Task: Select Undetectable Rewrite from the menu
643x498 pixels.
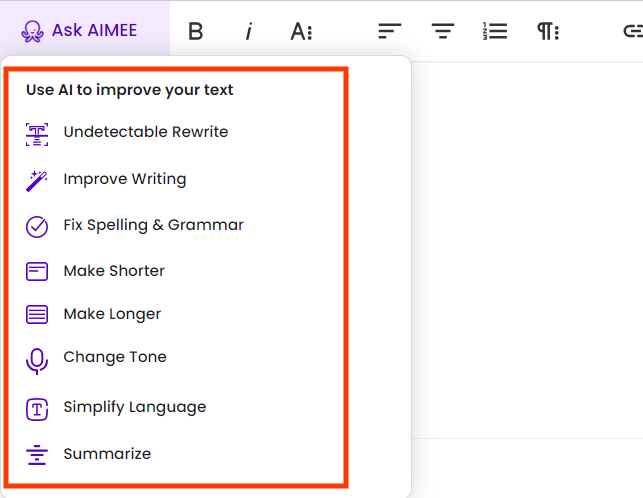Action: pos(145,132)
